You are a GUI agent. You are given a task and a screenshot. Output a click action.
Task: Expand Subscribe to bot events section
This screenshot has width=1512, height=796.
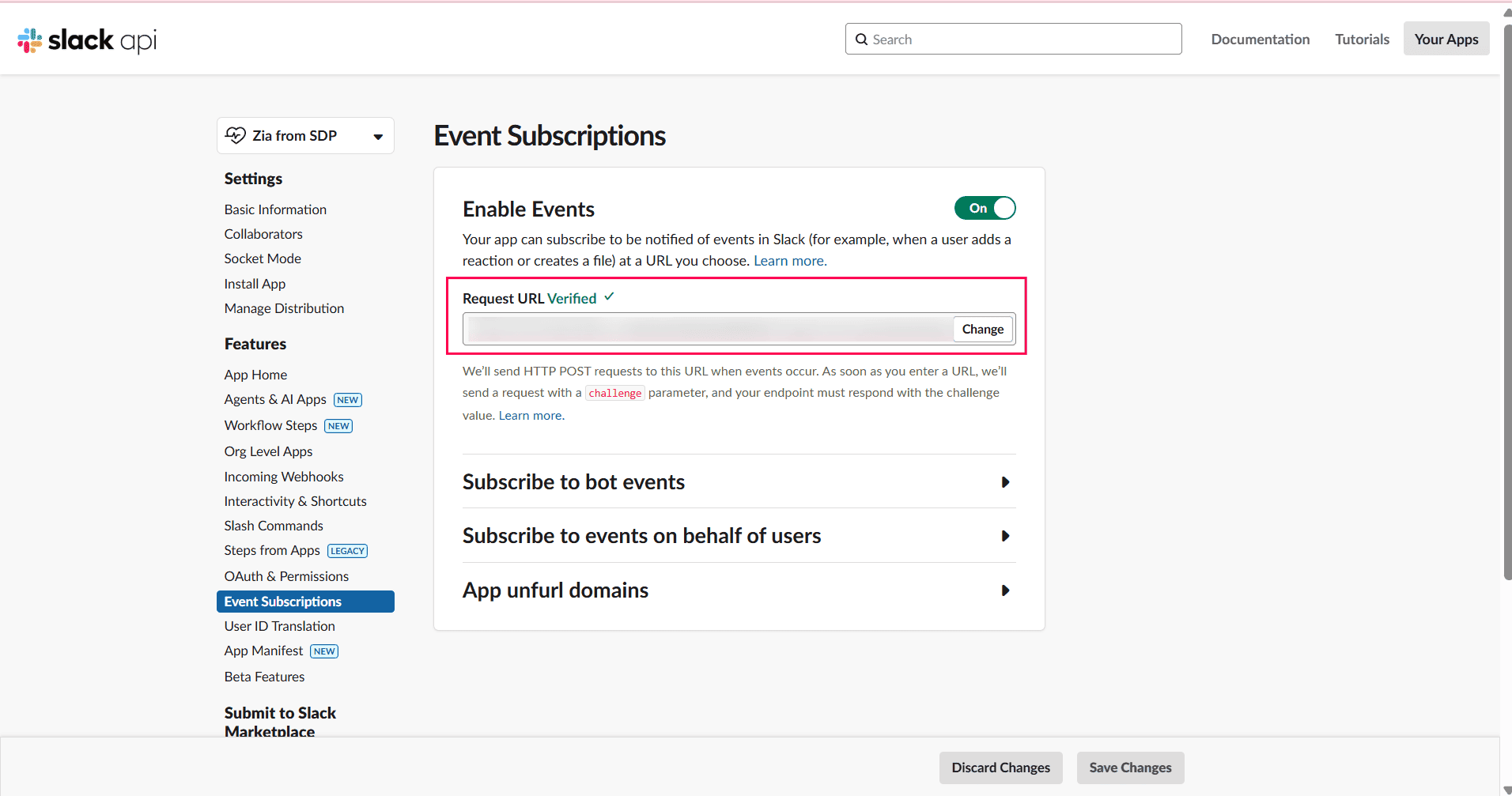coord(1005,482)
